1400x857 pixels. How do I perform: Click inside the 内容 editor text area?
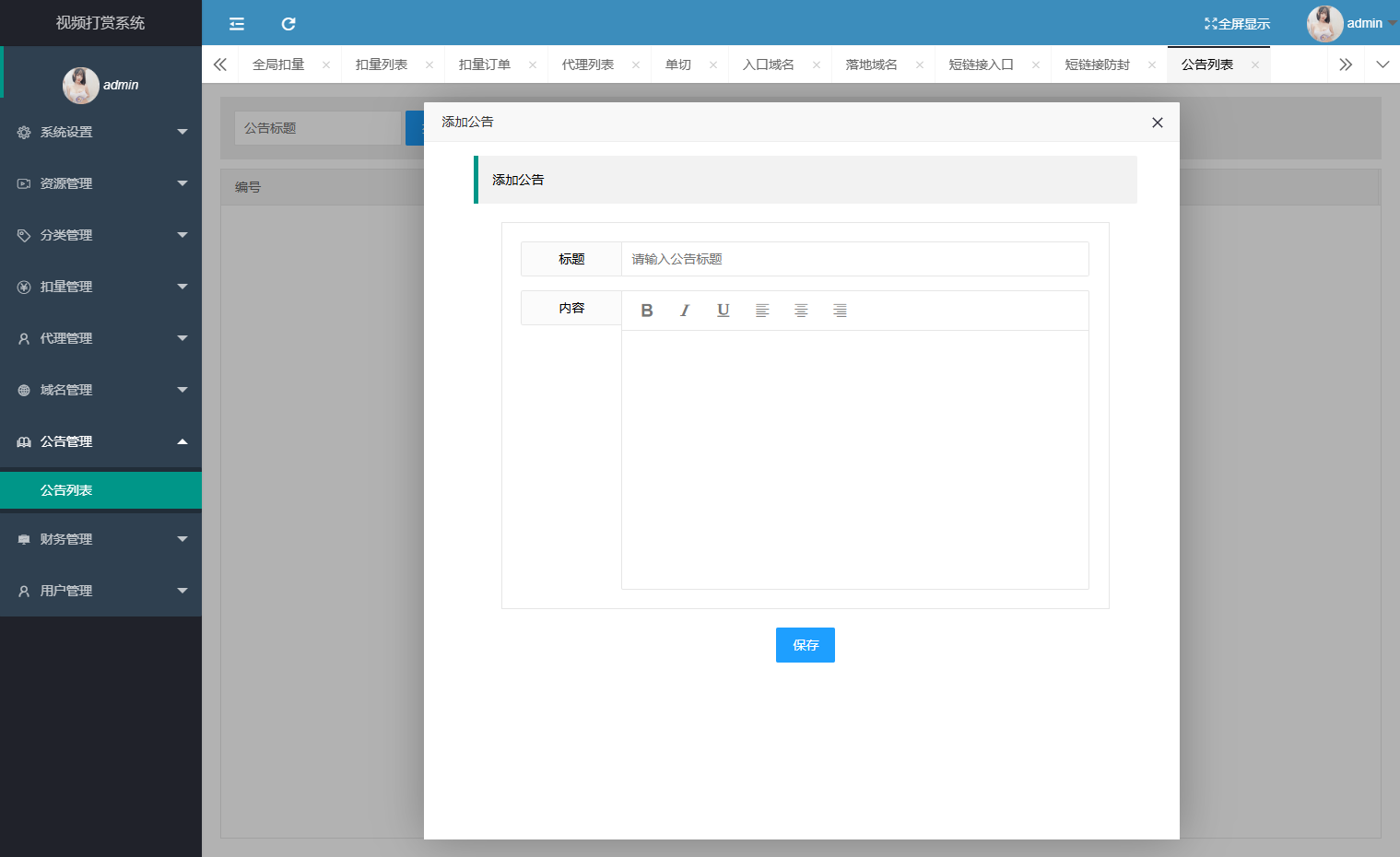coord(855,459)
